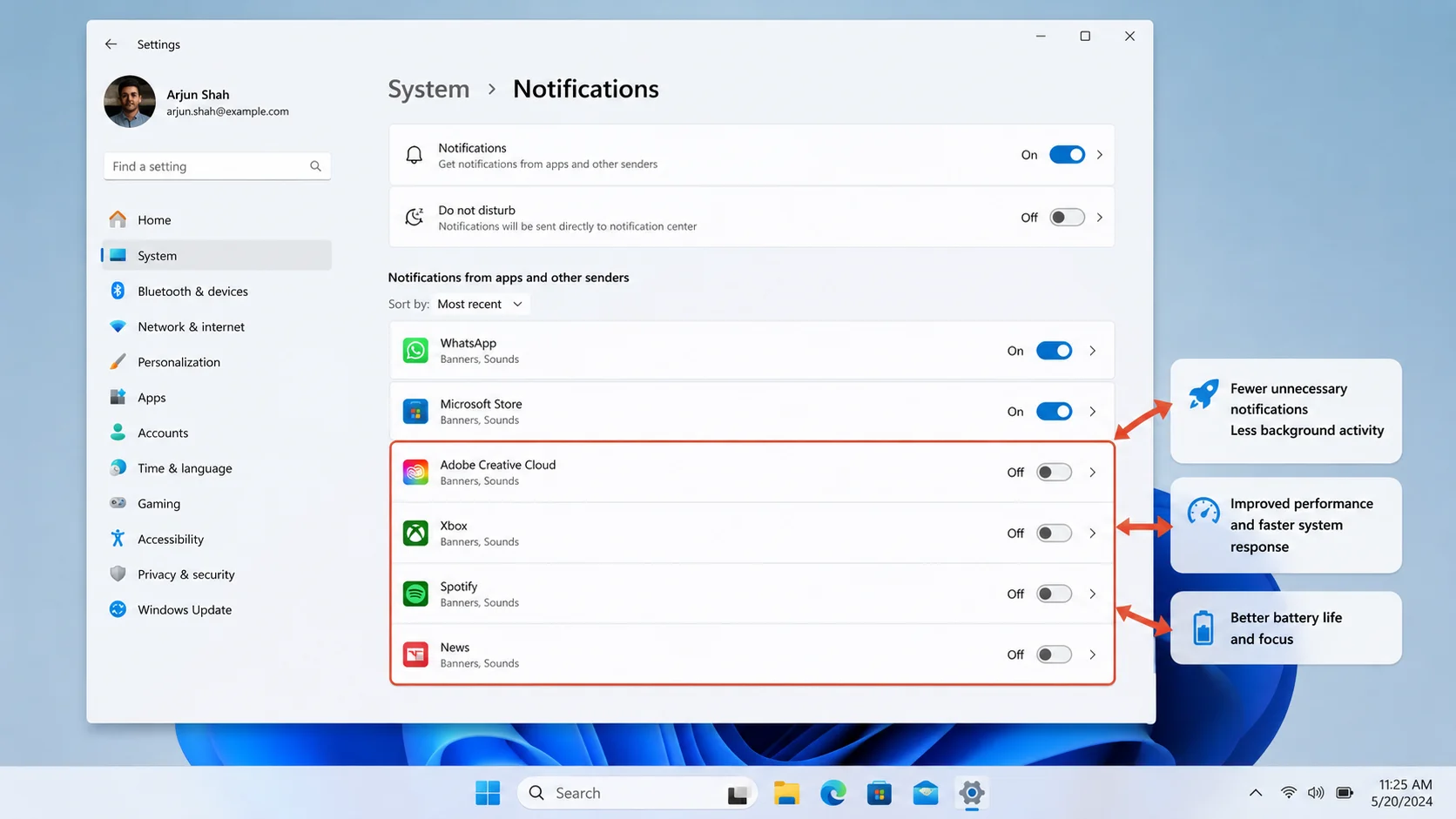1456x819 pixels.
Task: Click the Notifications bell icon
Action: click(x=415, y=155)
